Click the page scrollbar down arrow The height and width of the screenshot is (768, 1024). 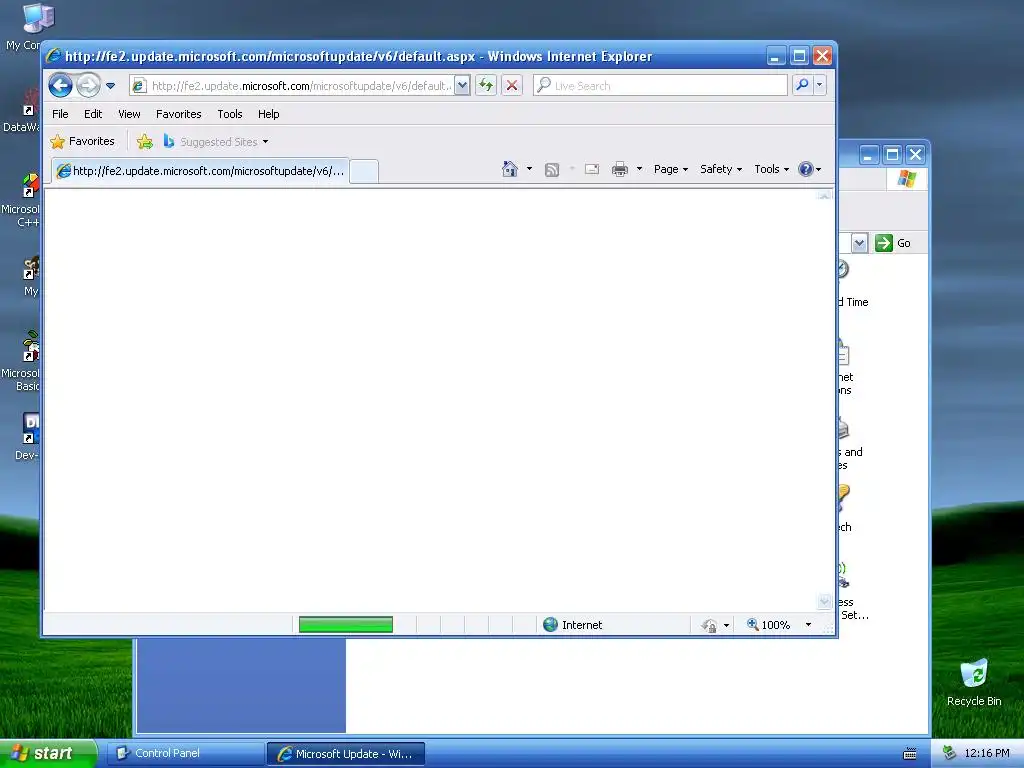click(824, 601)
